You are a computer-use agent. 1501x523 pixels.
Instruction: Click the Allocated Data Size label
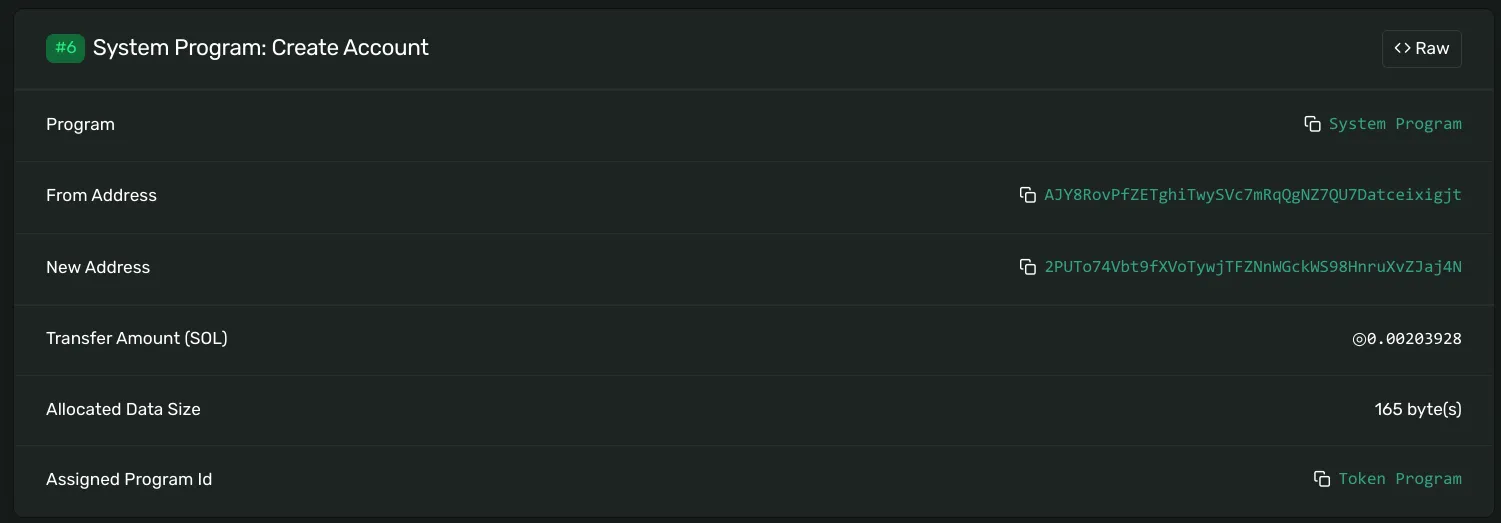(x=123, y=409)
